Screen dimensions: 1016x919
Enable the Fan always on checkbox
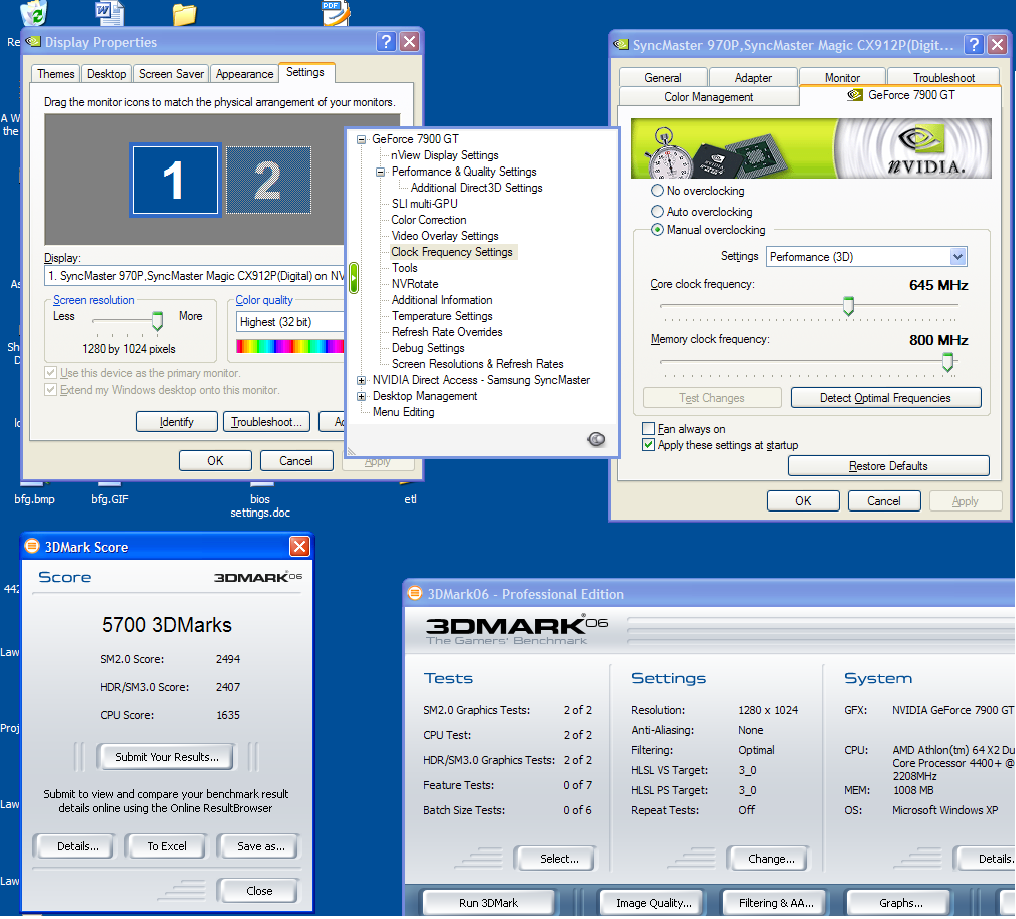coord(648,428)
